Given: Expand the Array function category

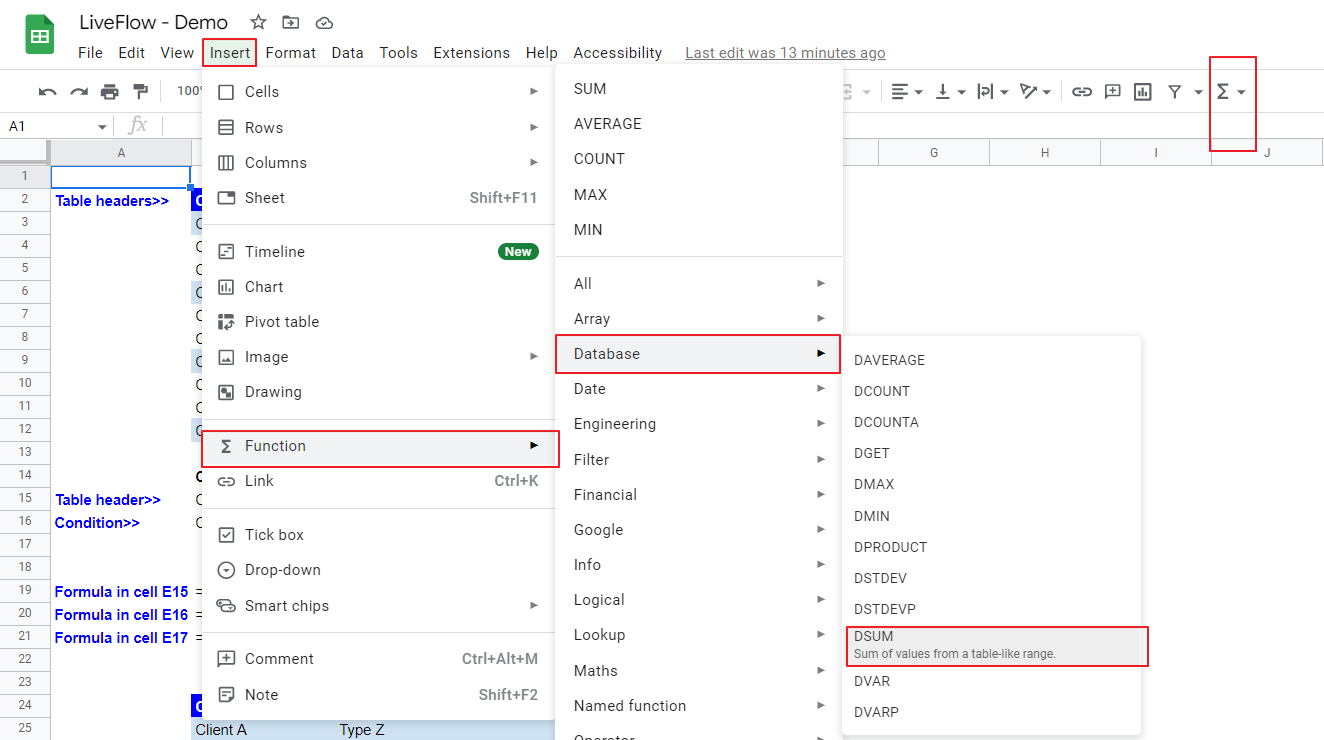Looking at the screenshot, I should pos(698,319).
